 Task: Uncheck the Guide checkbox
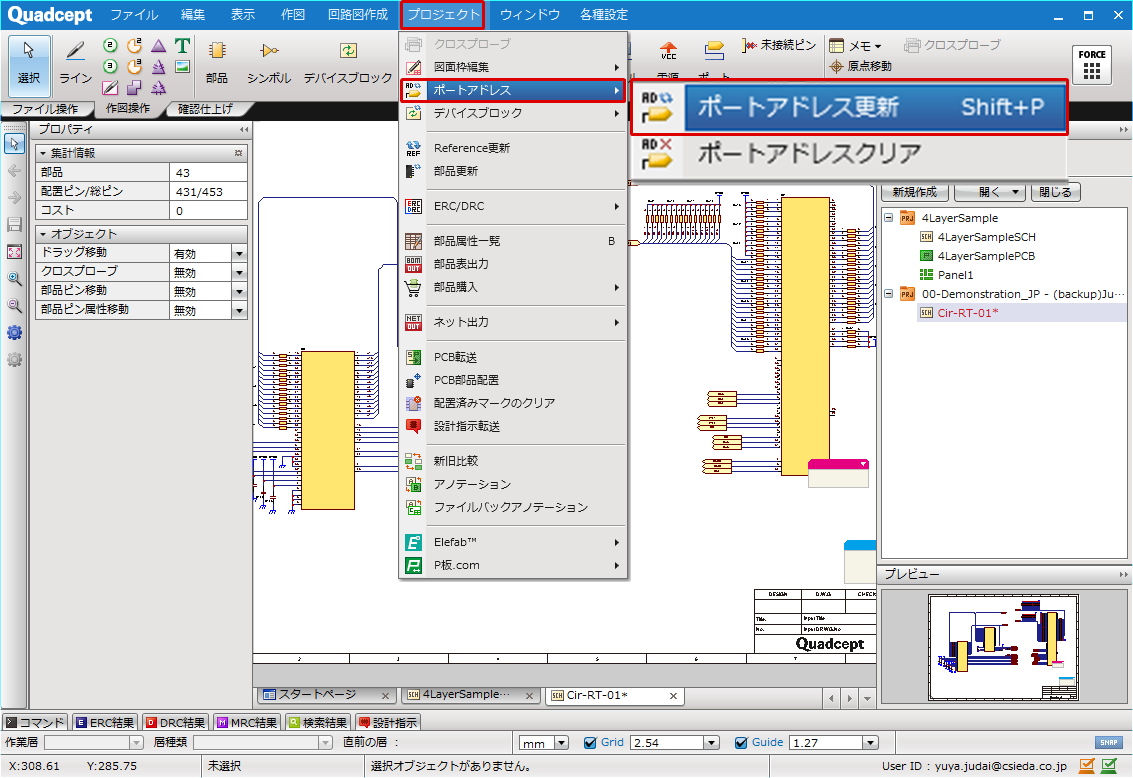tap(741, 743)
